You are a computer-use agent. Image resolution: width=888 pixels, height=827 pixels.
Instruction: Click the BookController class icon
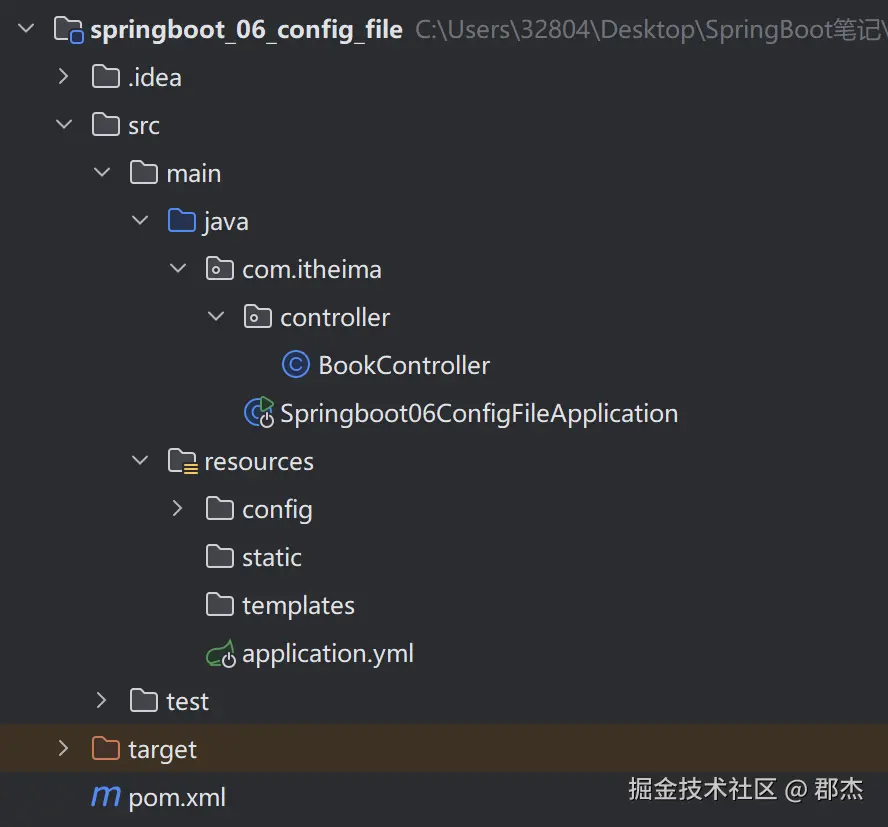(x=296, y=365)
